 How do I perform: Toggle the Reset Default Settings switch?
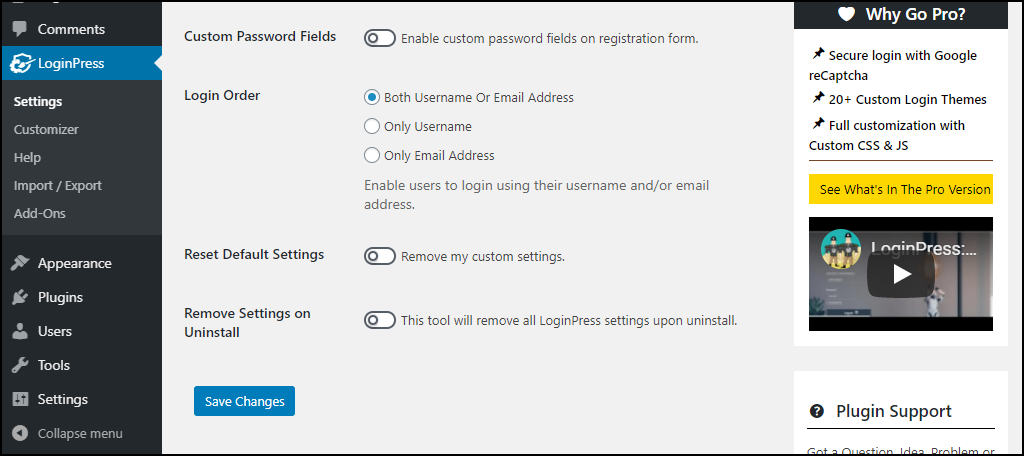point(380,256)
